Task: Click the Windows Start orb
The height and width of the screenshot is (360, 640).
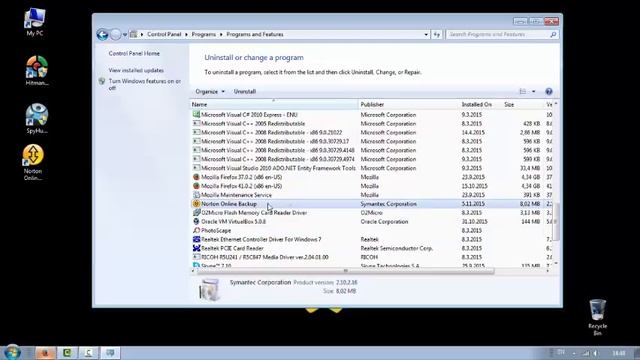Action: click(12, 353)
